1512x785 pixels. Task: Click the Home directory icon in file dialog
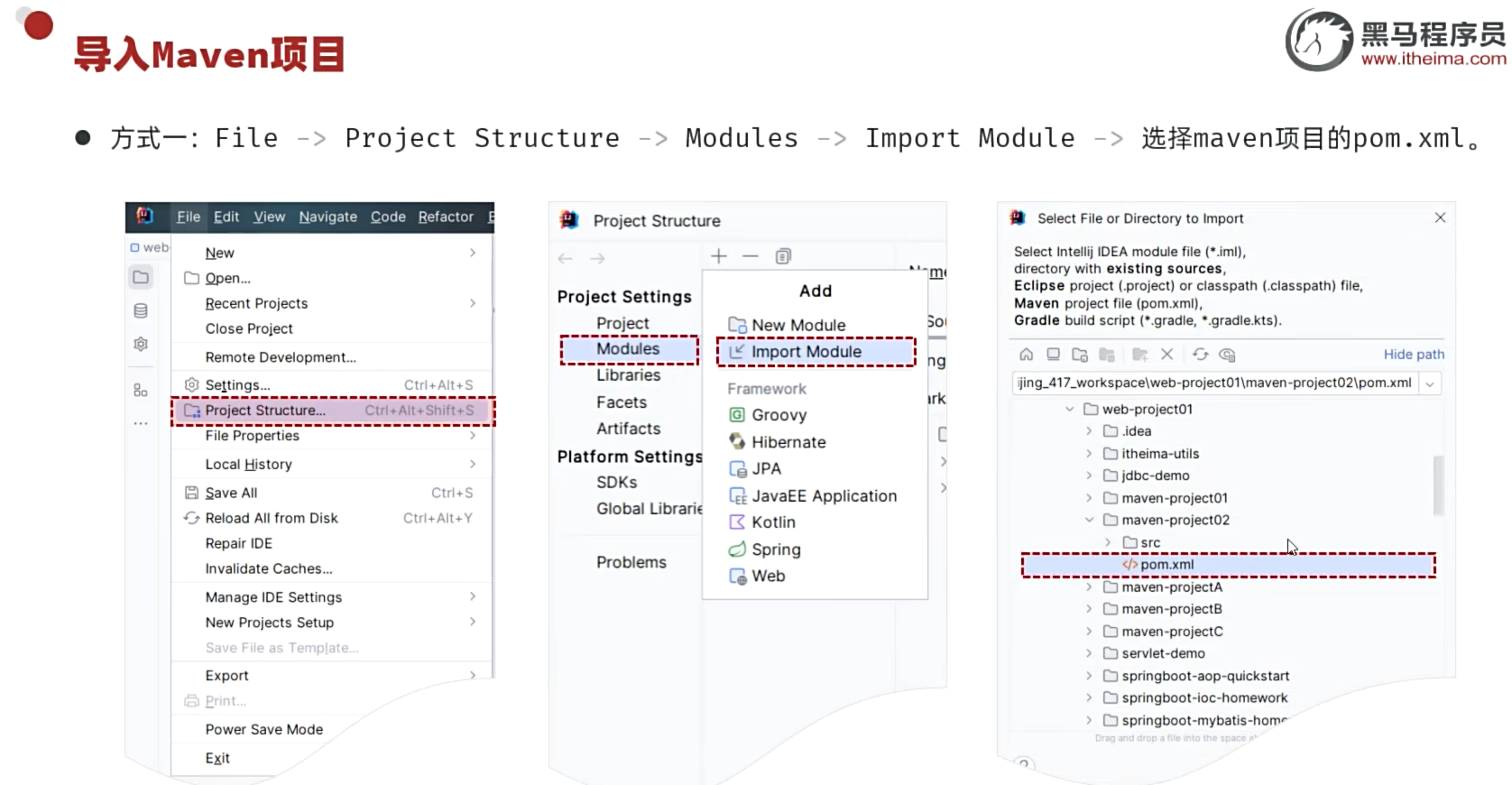tap(1026, 355)
